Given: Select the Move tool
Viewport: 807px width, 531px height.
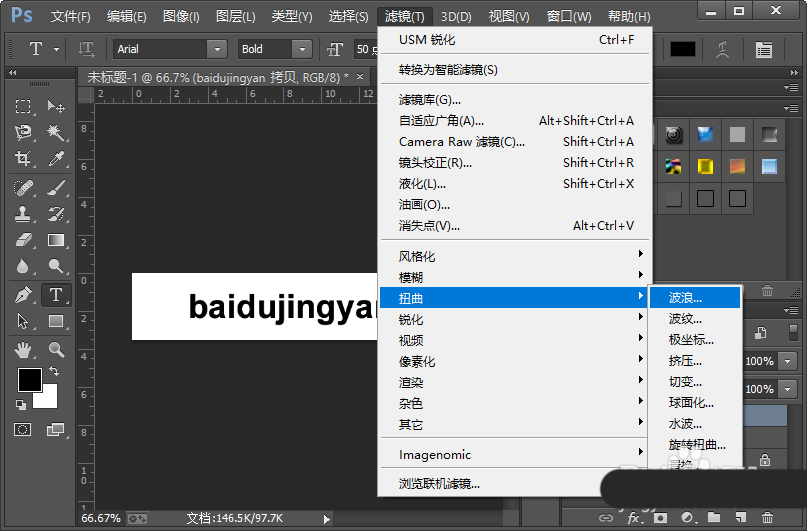Looking at the screenshot, I should coord(56,107).
